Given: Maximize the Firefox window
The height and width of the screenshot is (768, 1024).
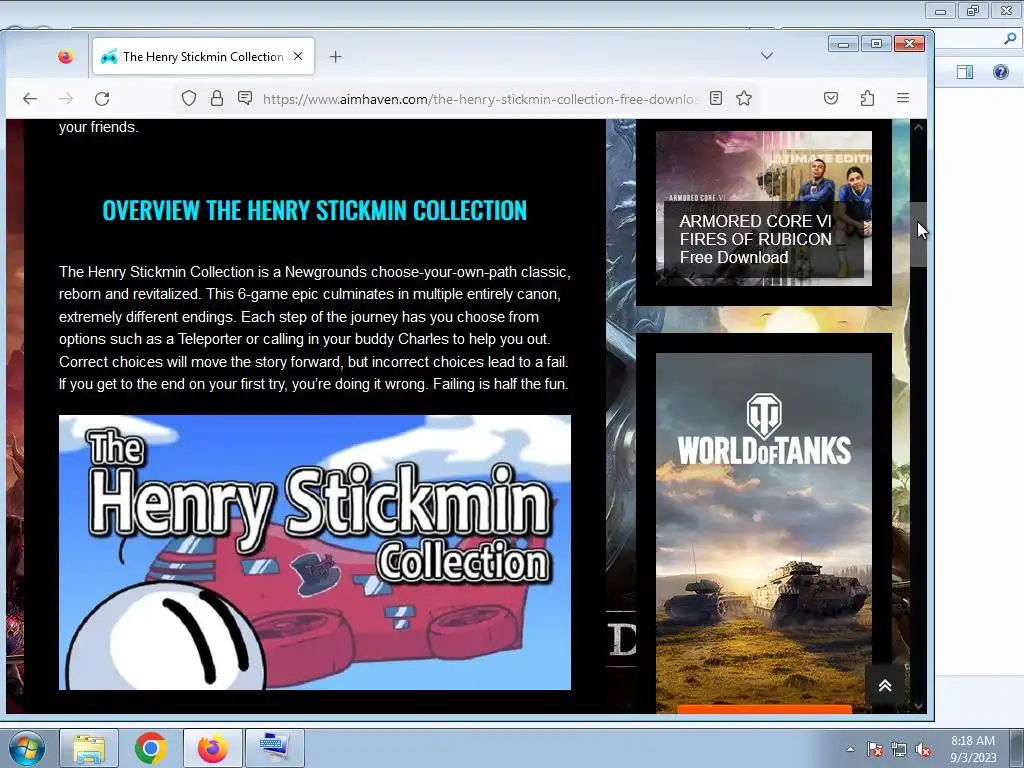Looking at the screenshot, I should [876, 44].
